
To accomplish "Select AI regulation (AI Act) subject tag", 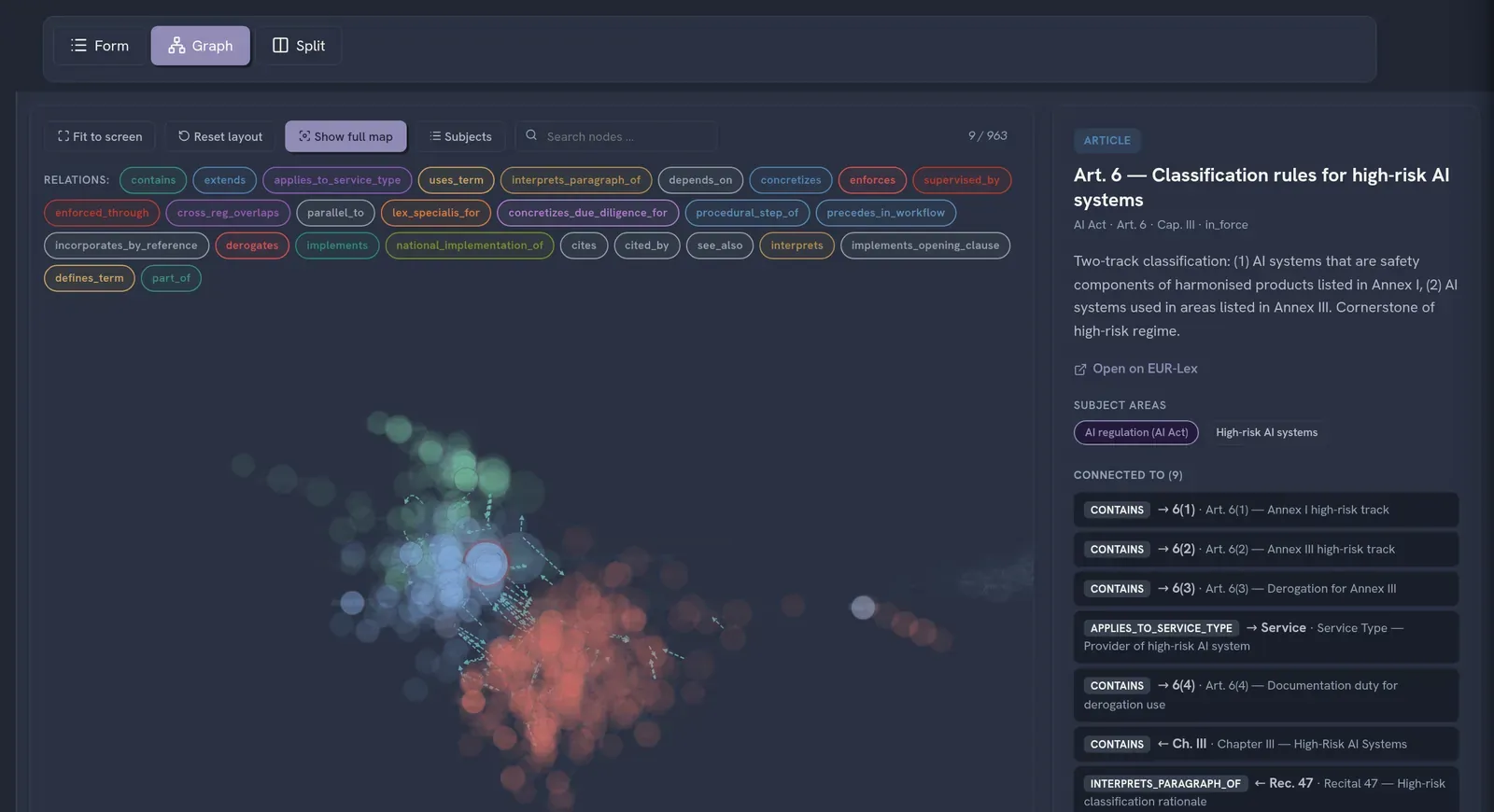I will click(x=1136, y=432).
